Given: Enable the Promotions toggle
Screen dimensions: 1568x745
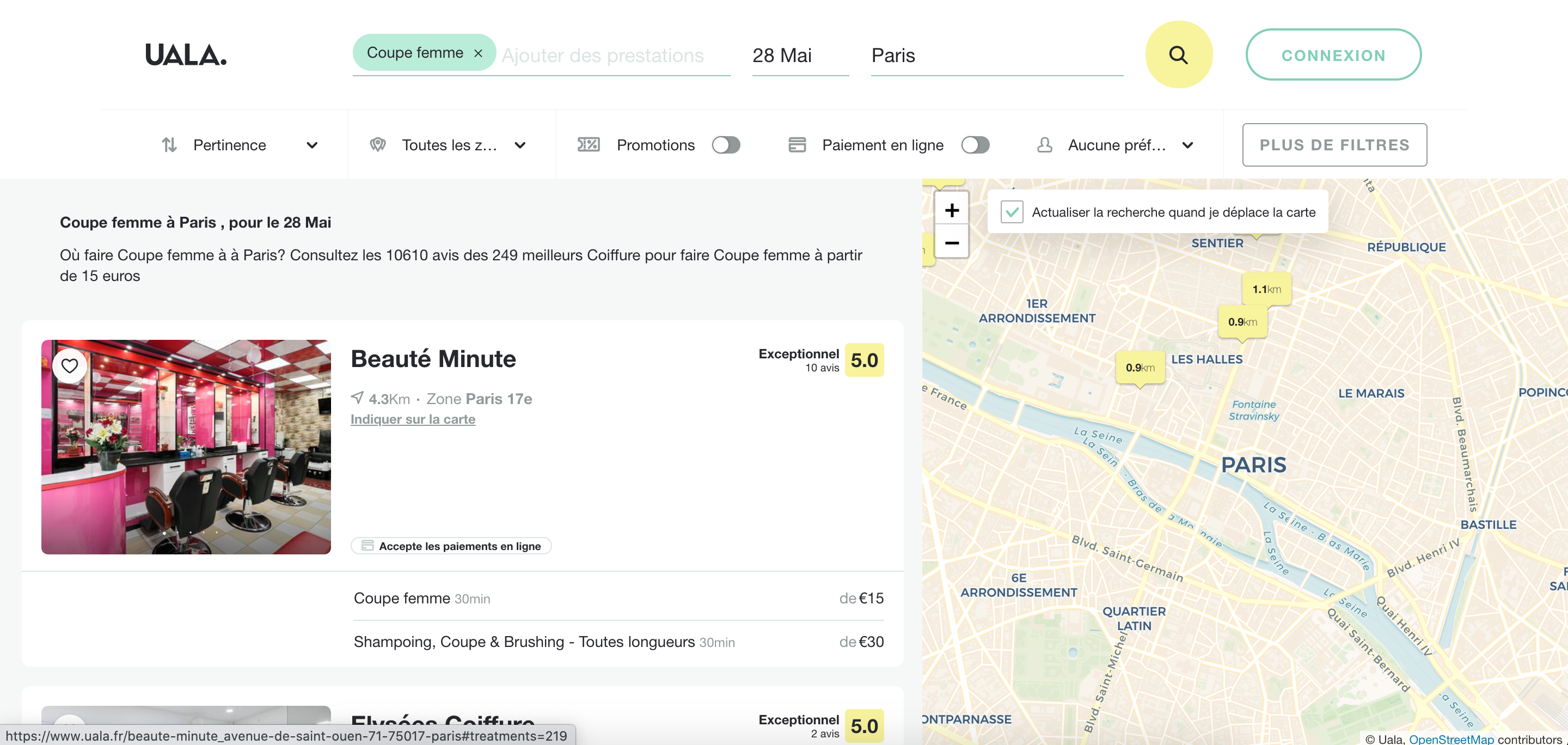Looking at the screenshot, I should click(726, 145).
